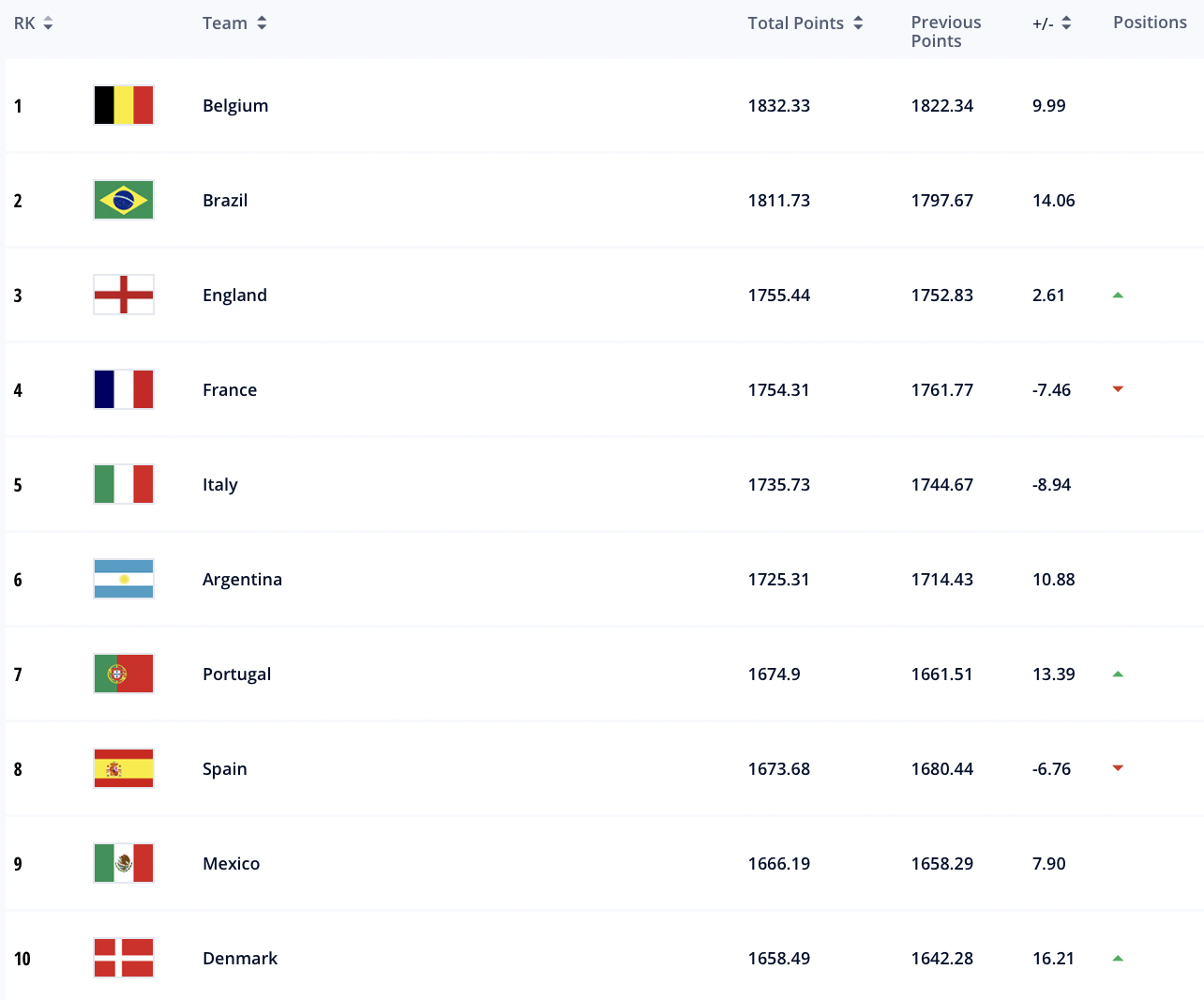This screenshot has width=1204, height=1000.
Task: Click the Portugal flag icon
Action: (x=124, y=674)
